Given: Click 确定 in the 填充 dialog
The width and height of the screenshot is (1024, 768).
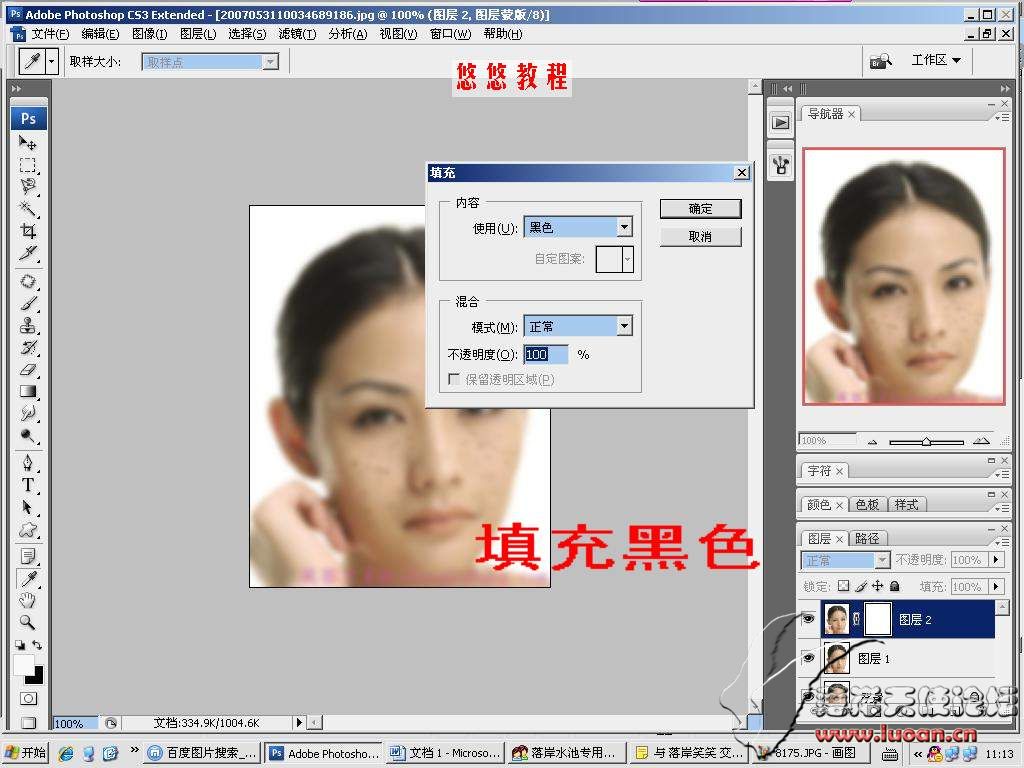Looking at the screenshot, I should point(701,209).
